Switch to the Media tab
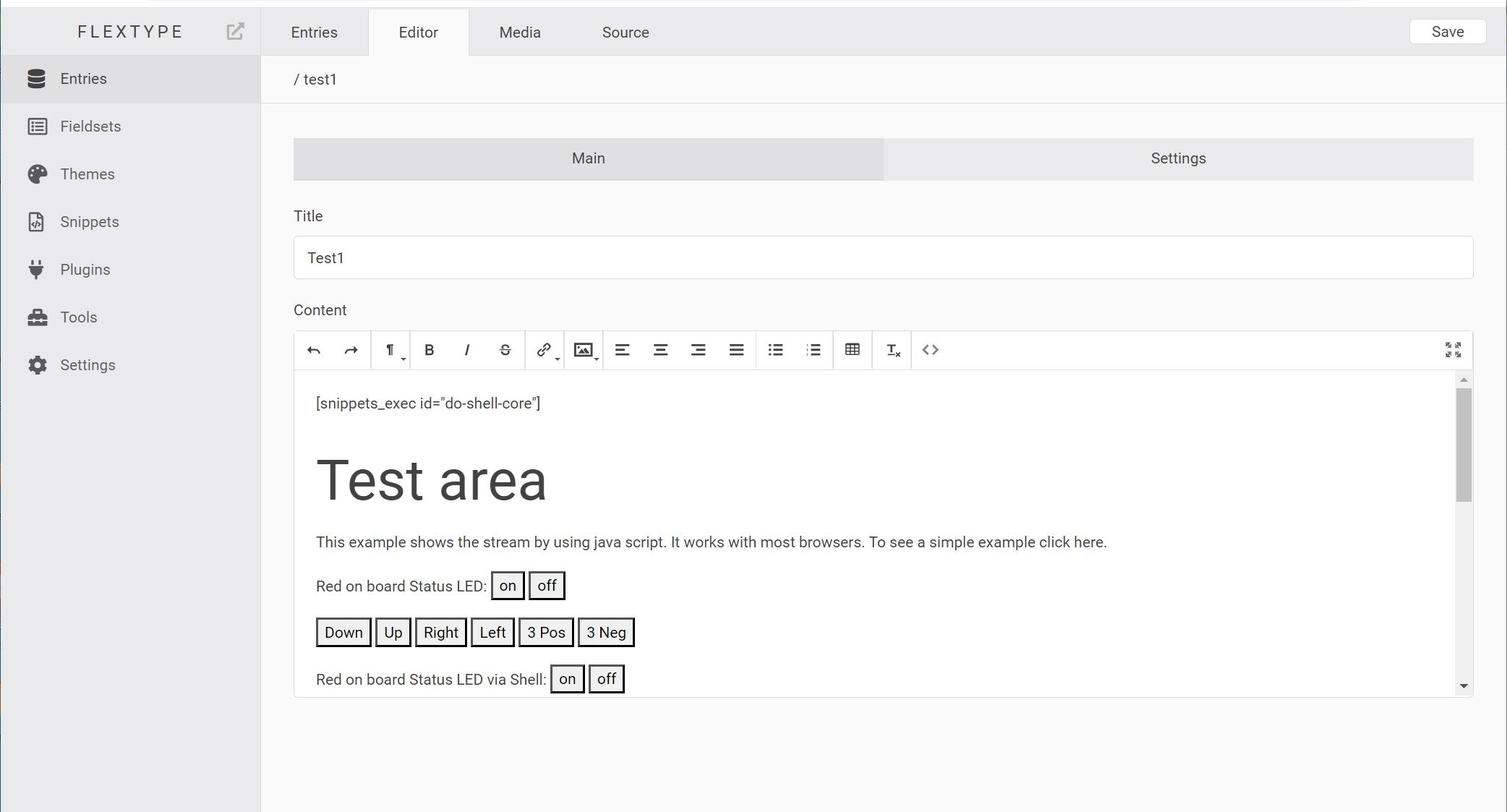1507x812 pixels. click(x=519, y=33)
